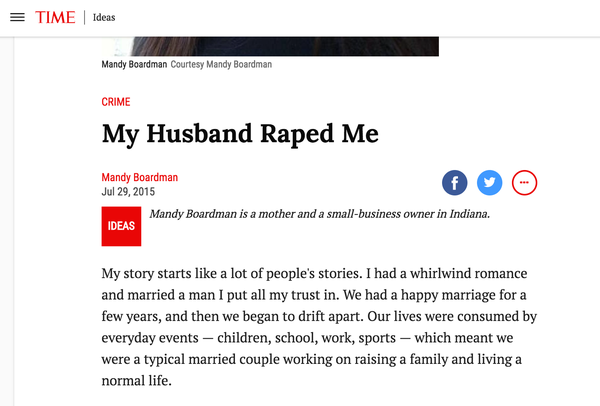The image size is (600, 406).
Task: Open the hamburger navigation menu
Action: [x=16, y=18]
